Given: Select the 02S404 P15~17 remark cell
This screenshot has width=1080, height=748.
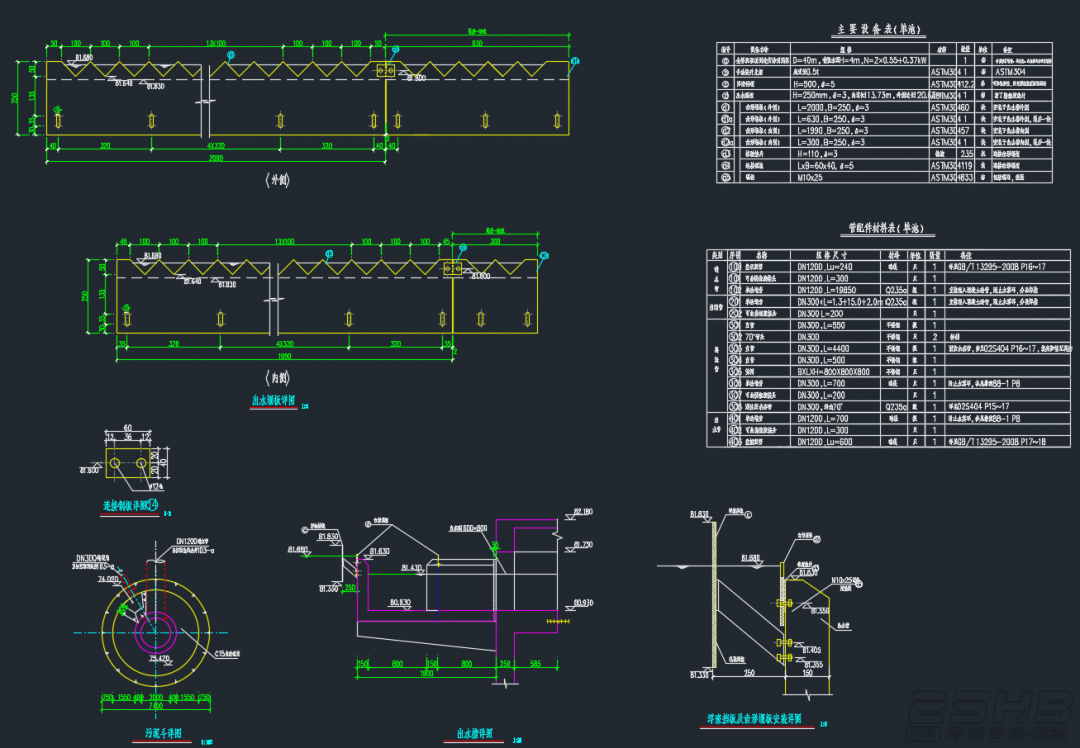Looking at the screenshot, I should [979, 408].
